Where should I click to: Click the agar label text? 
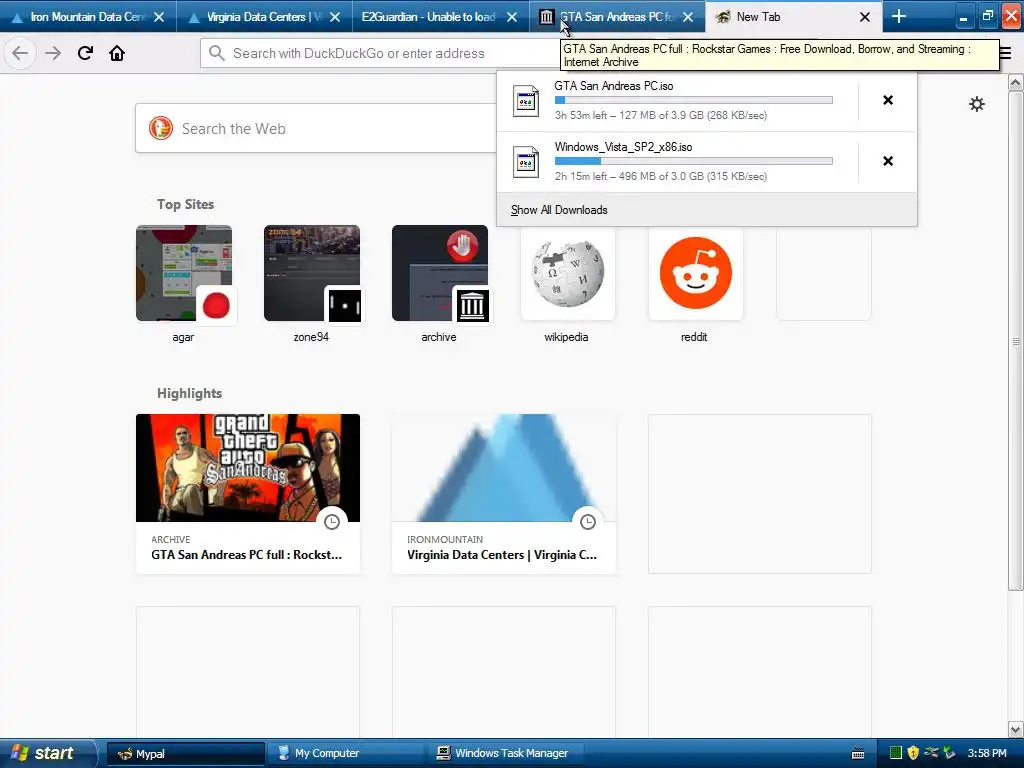point(183,337)
